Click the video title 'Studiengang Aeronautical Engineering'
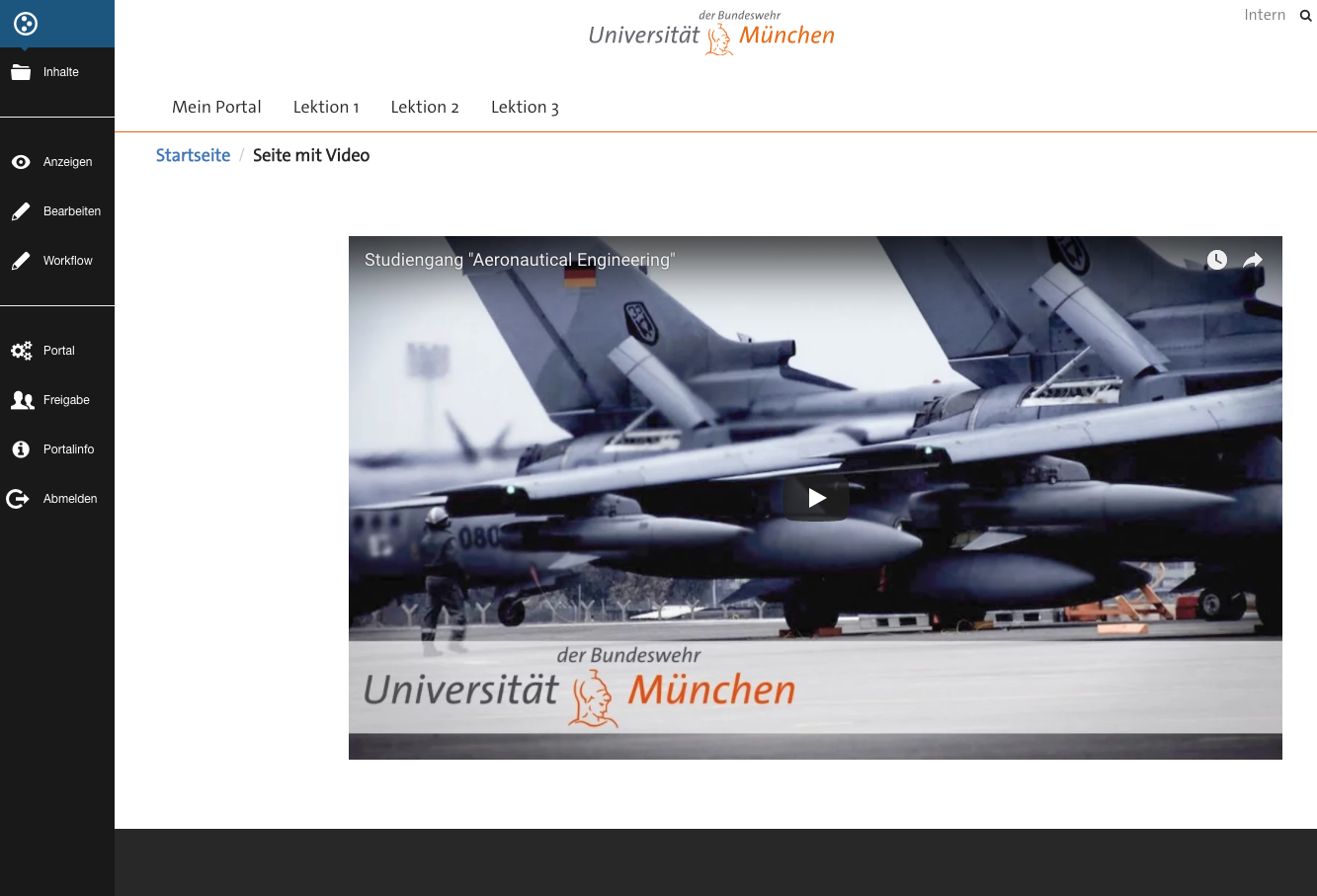 (520, 260)
